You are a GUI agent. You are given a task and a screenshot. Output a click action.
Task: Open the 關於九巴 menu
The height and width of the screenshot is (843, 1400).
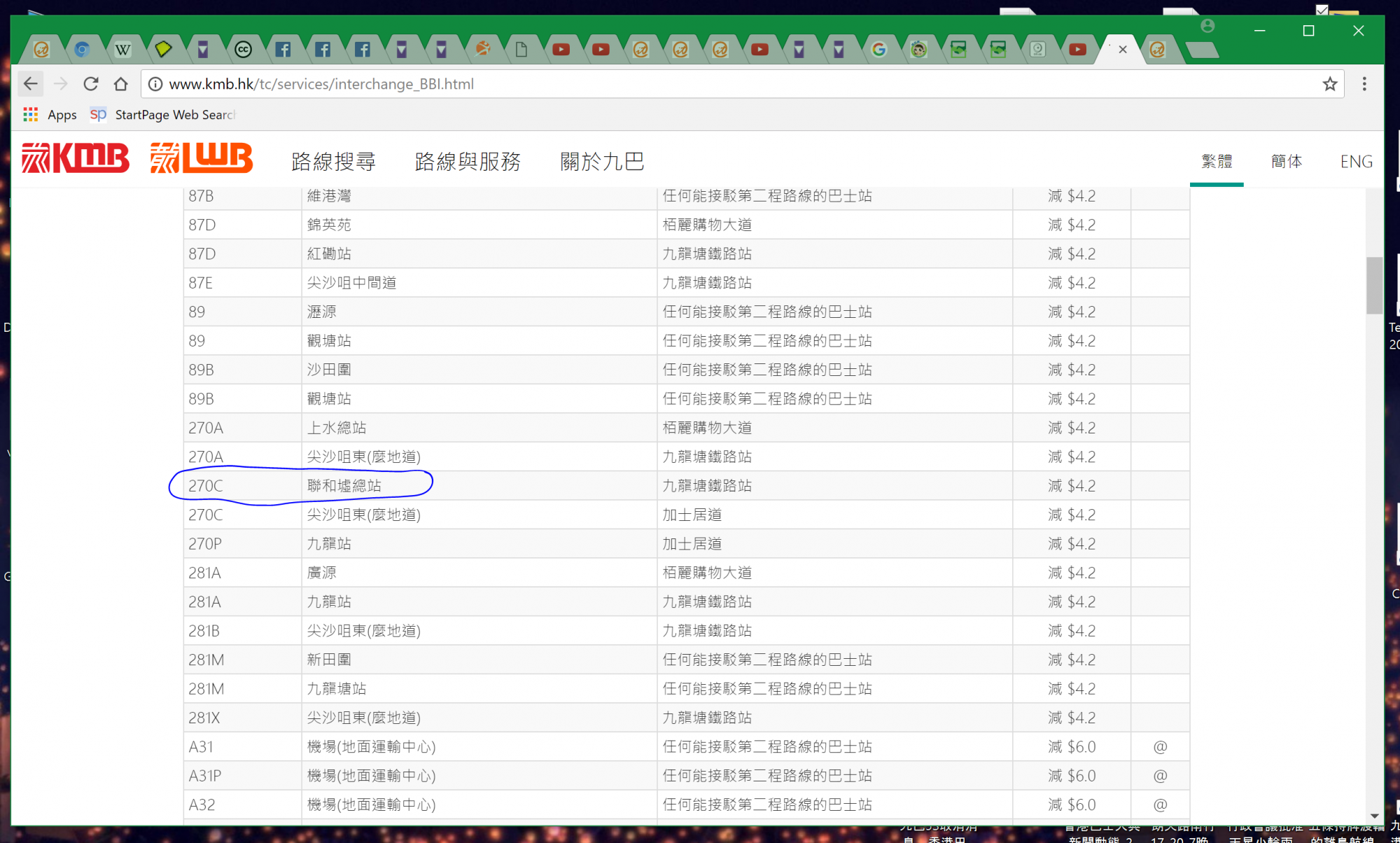(602, 162)
